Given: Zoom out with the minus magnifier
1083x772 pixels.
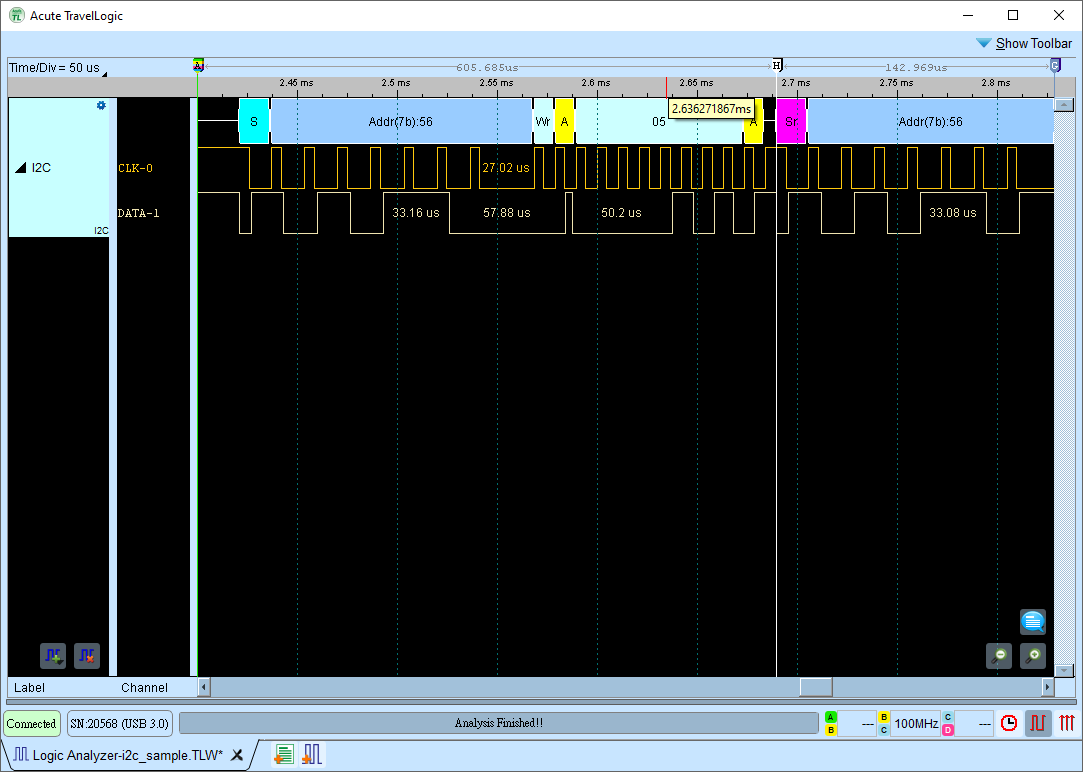Looking at the screenshot, I should point(999,655).
